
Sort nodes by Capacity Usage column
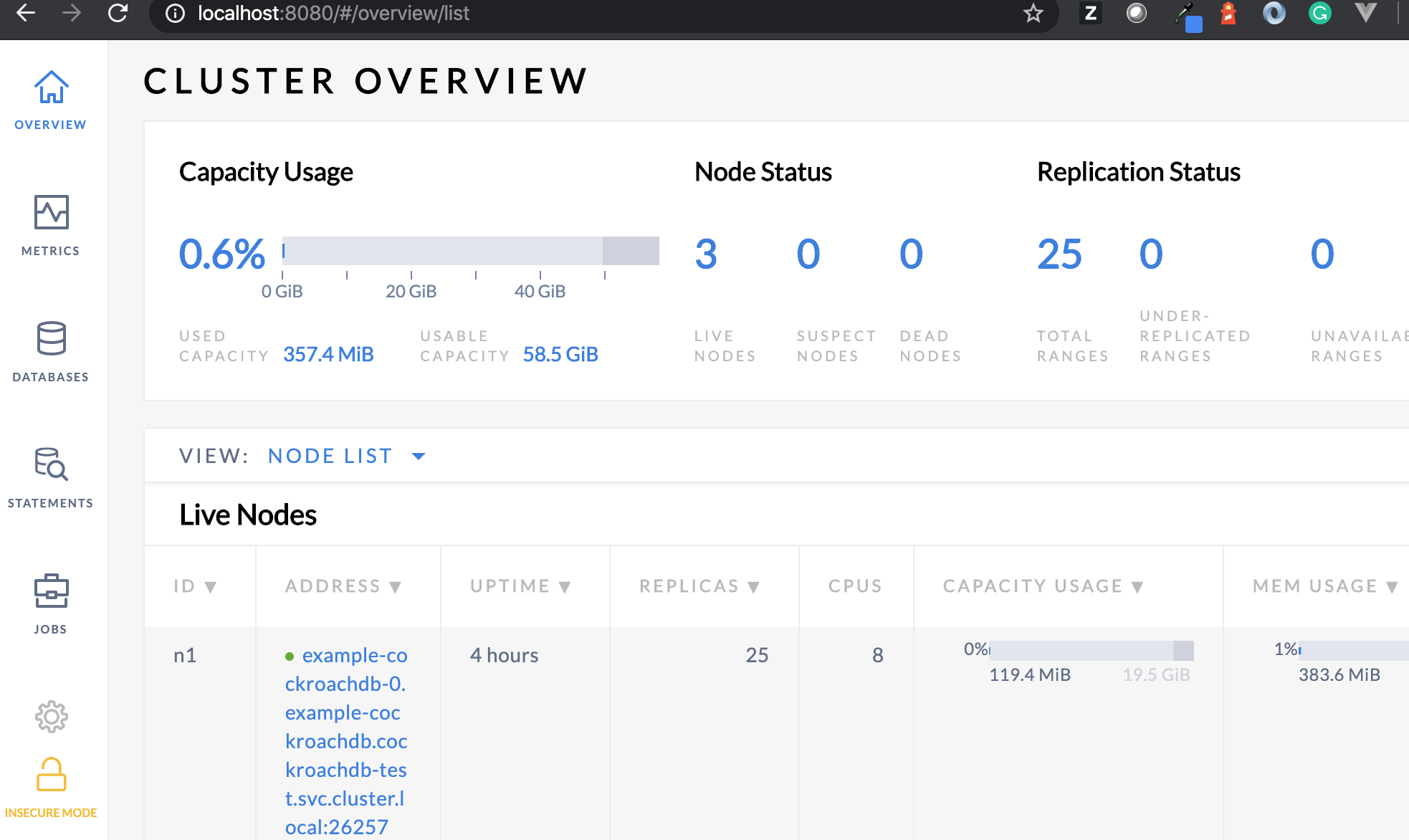click(1043, 586)
